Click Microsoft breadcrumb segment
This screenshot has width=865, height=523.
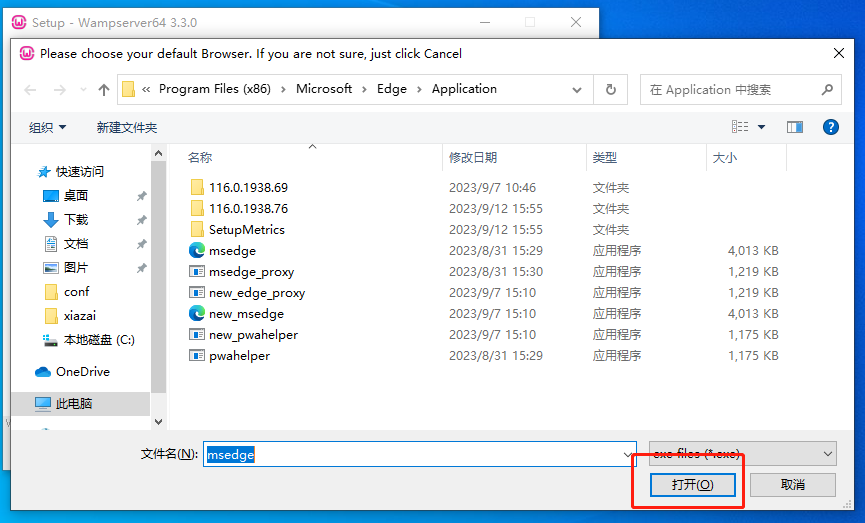[x=324, y=89]
